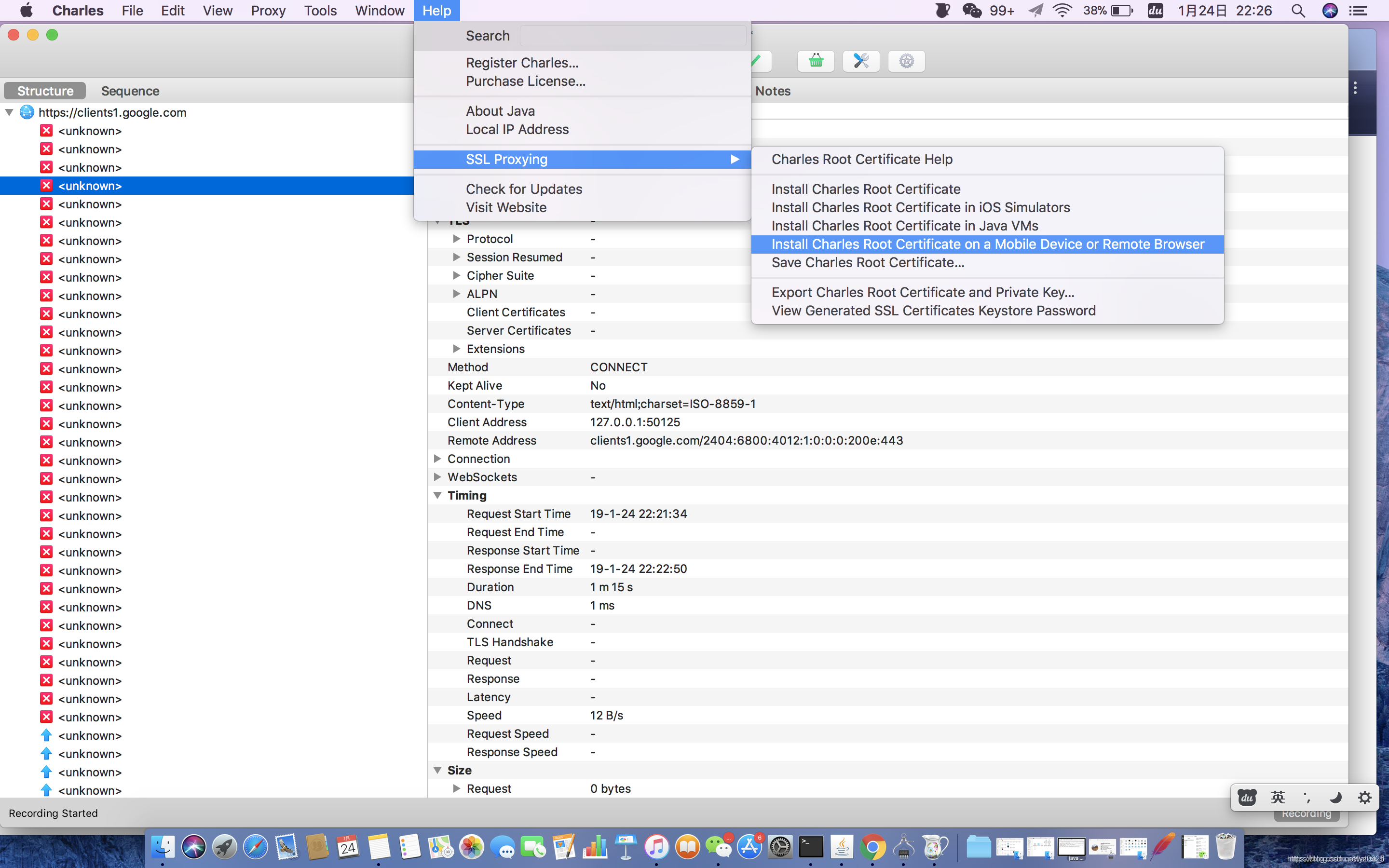This screenshot has width=1389, height=868.
Task: Open Siri from the menu bar
Action: [1330, 10]
